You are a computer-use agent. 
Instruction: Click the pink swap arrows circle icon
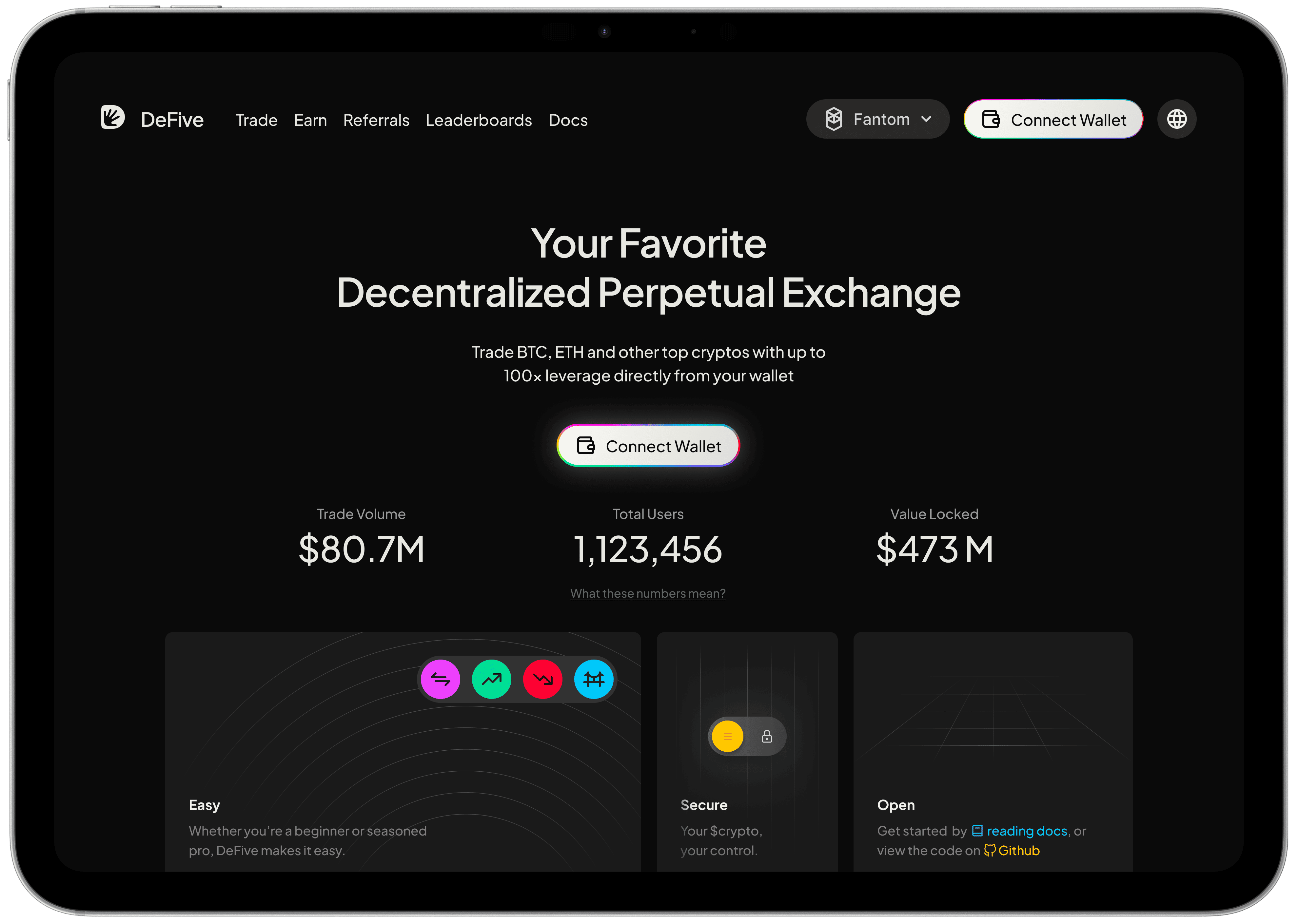(440, 679)
